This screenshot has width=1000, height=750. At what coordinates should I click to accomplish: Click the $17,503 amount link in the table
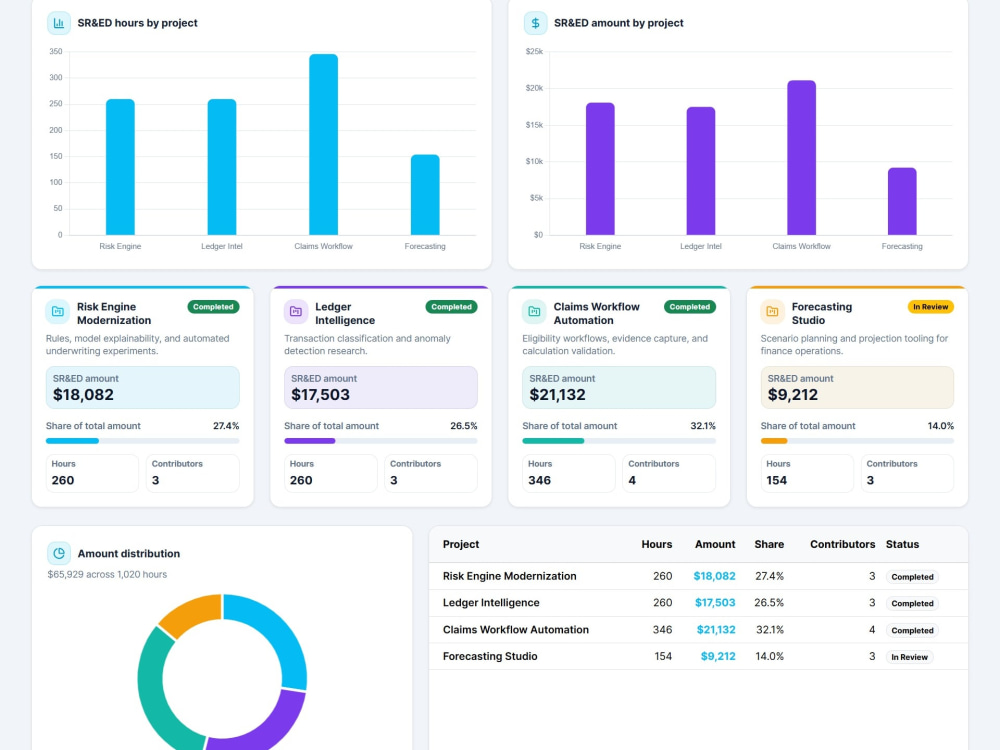[x=715, y=603]
